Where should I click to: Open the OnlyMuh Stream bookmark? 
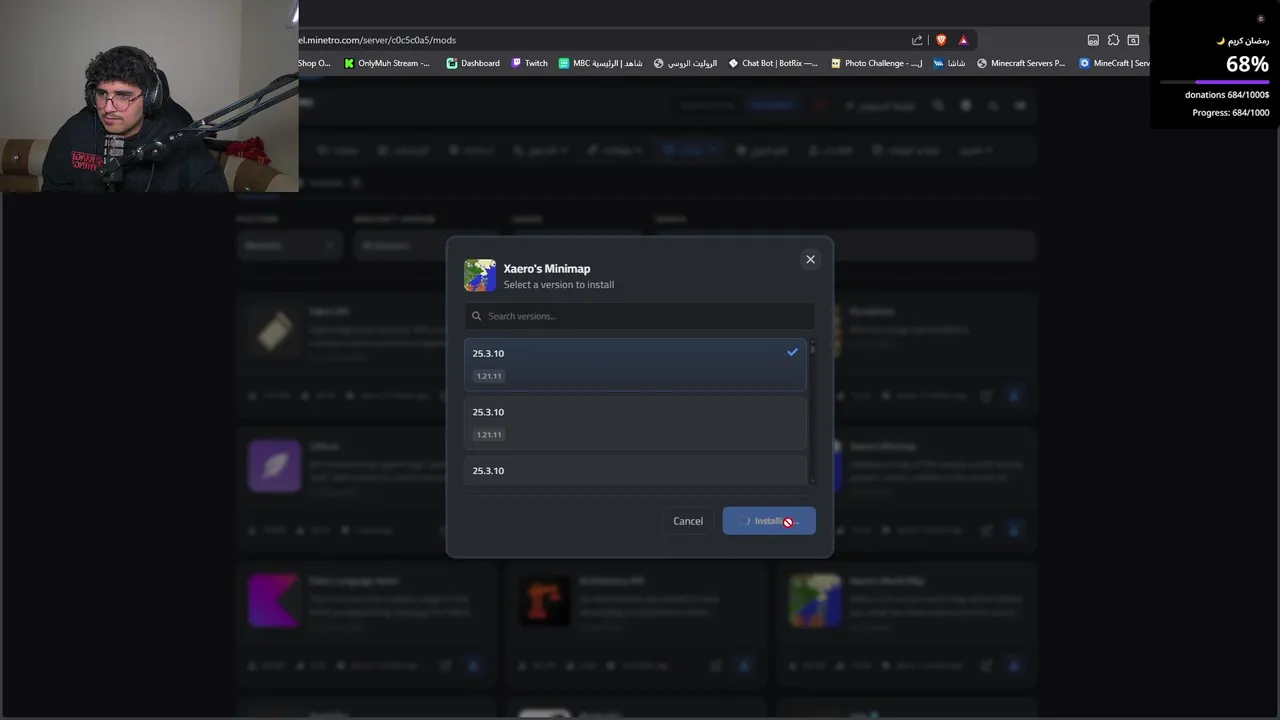tap(387, 63)
